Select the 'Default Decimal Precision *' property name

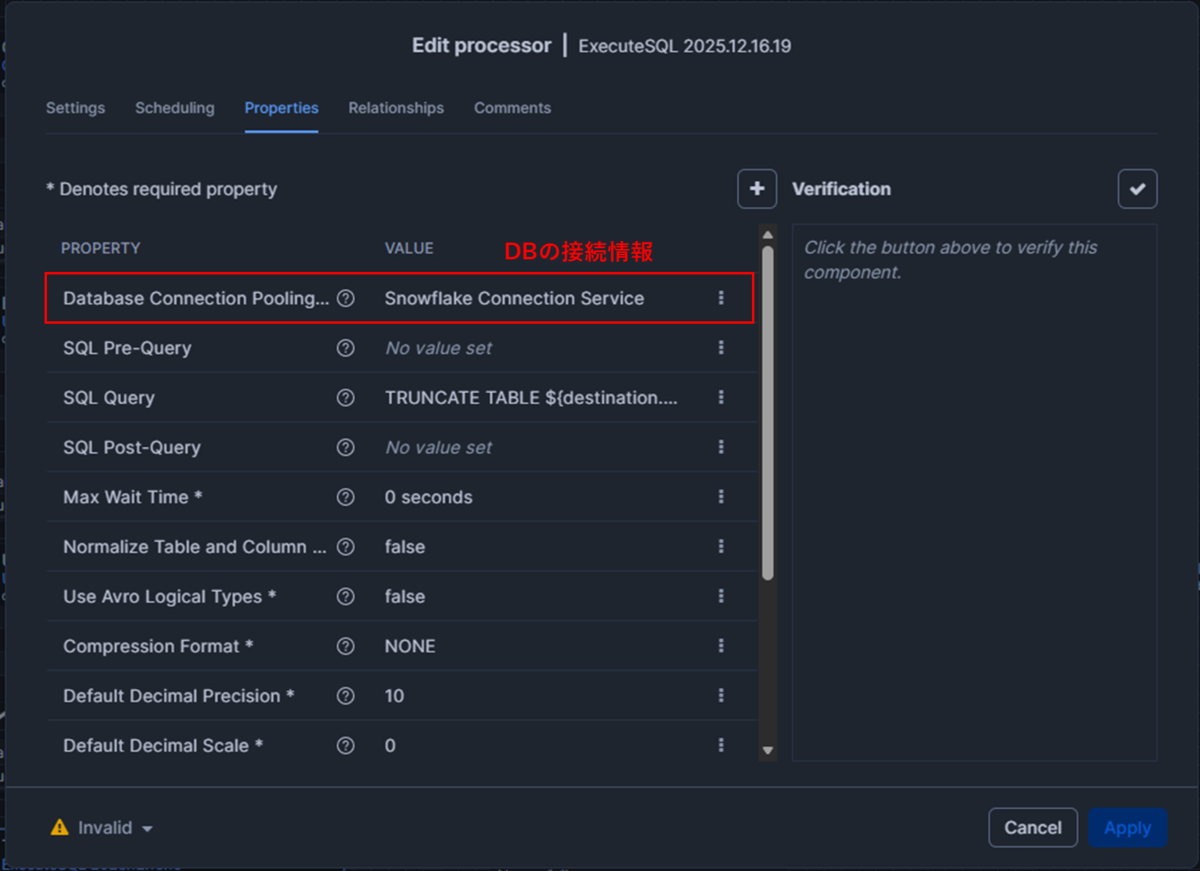point(179,696)
